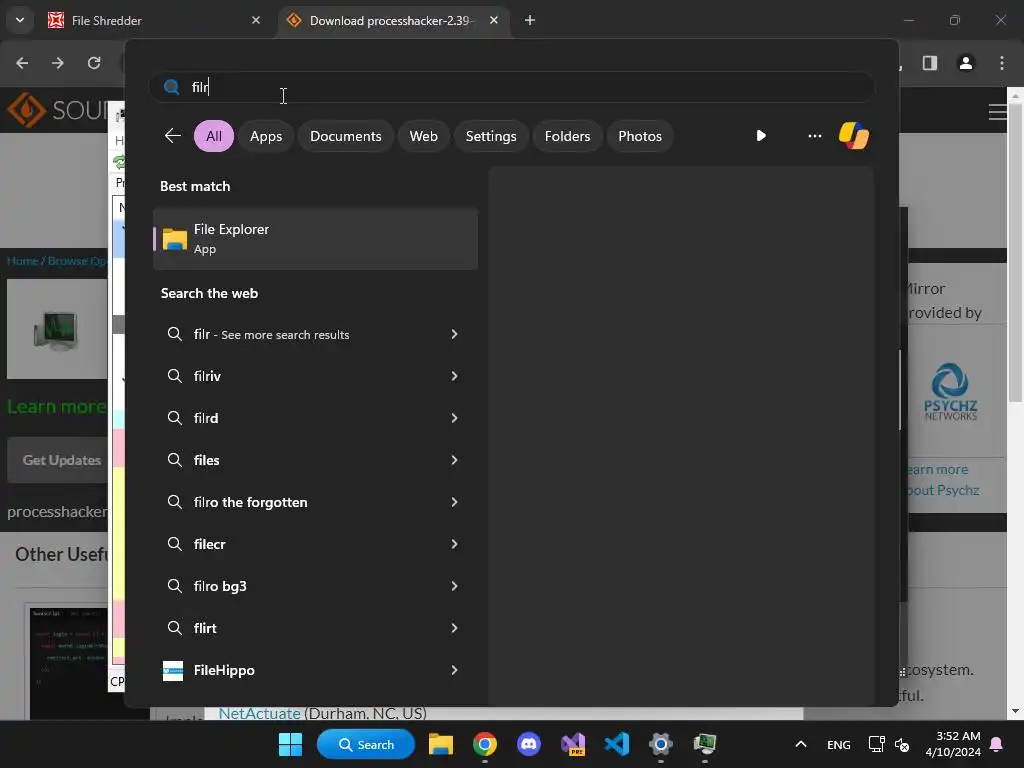Open the NetActuate link on webpage
The image size is (1024, 768).
pos(259,713)
